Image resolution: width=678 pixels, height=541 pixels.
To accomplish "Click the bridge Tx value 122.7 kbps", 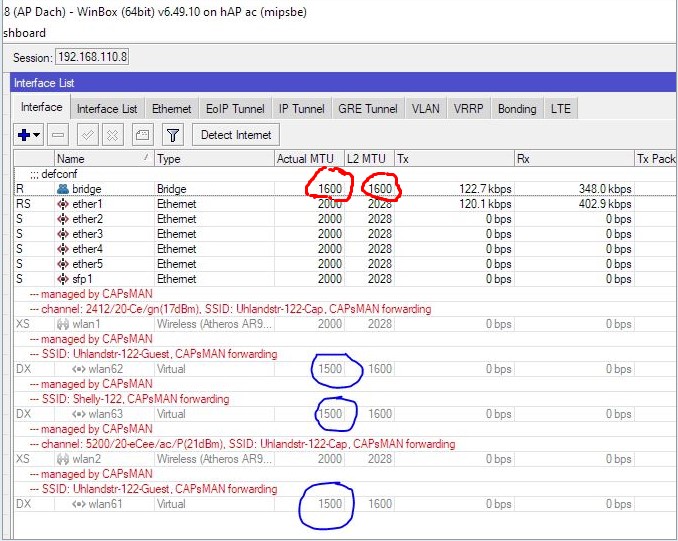I will coord(485,189).
